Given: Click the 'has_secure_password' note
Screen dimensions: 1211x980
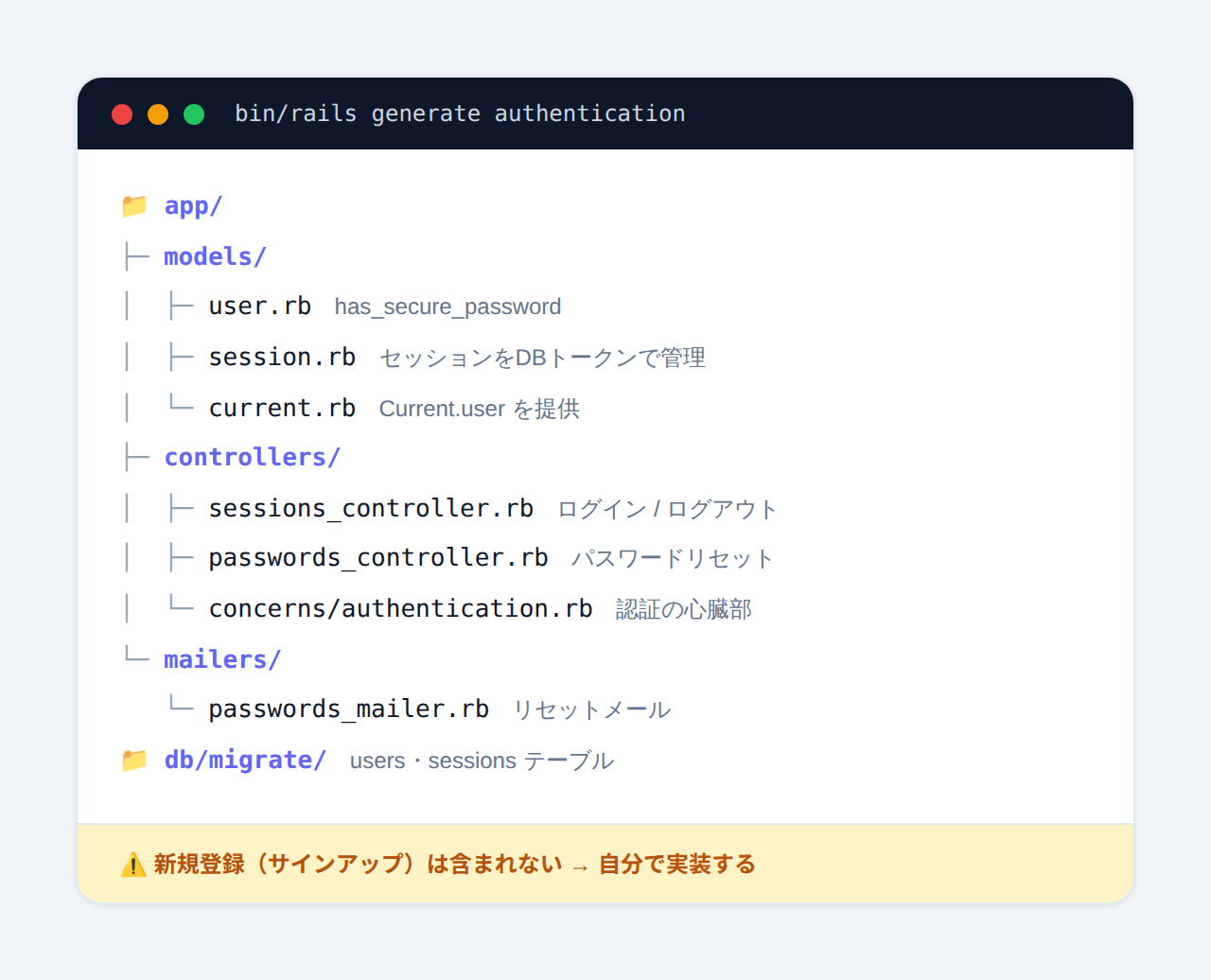Looking at the screenshot, I should coord(448,306).
